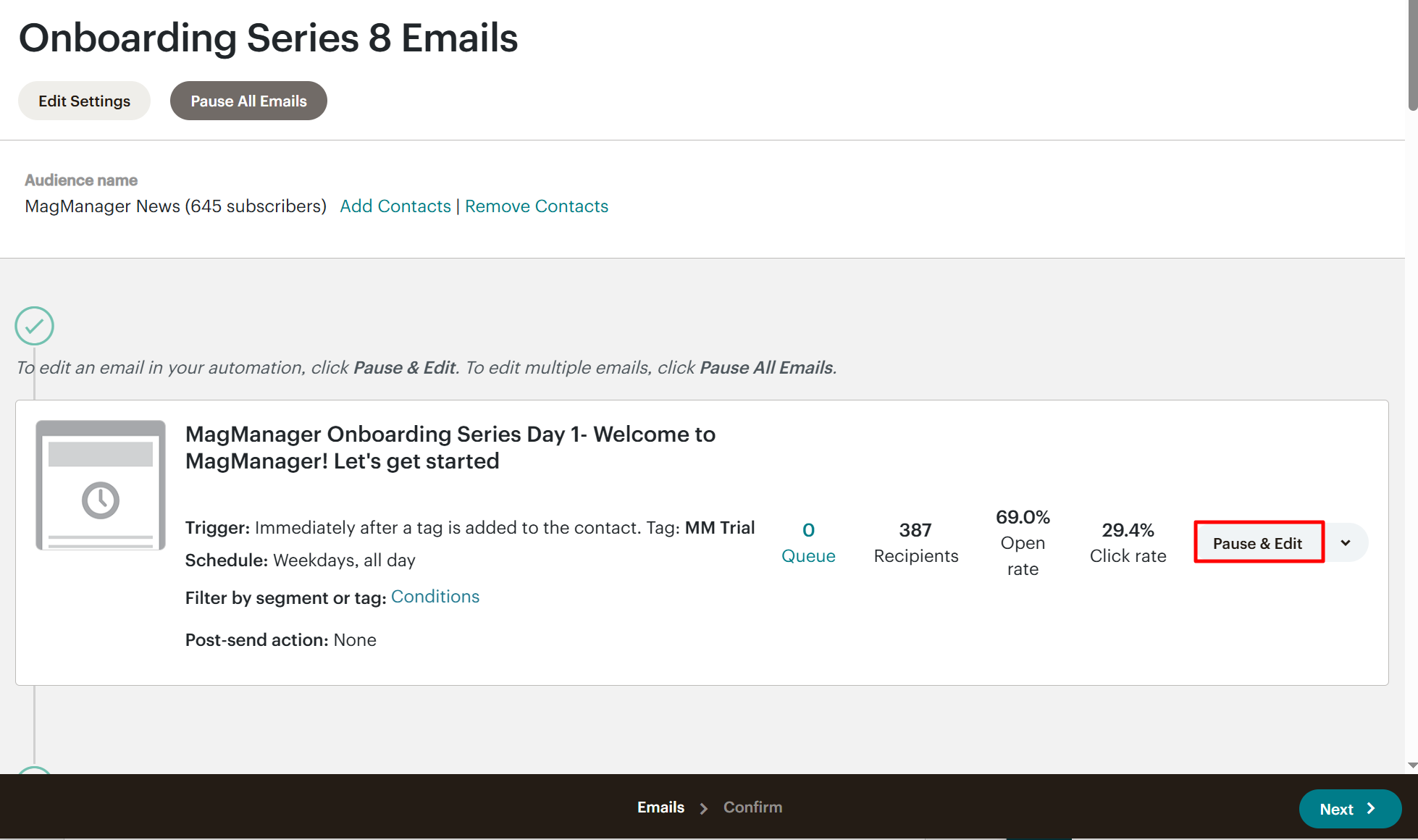Click Pause & Edit for Day 1 email
The height and width of the screenshot is (840, 1418).
[1259, 542]
